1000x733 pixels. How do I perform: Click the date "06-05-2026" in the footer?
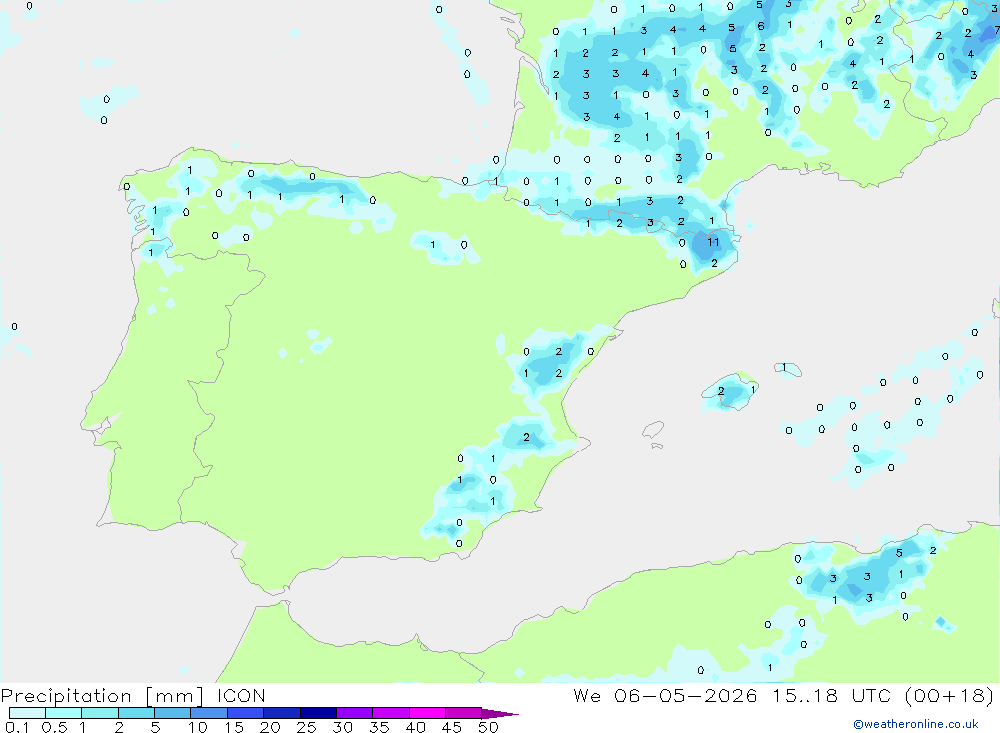tap(686, 695)
